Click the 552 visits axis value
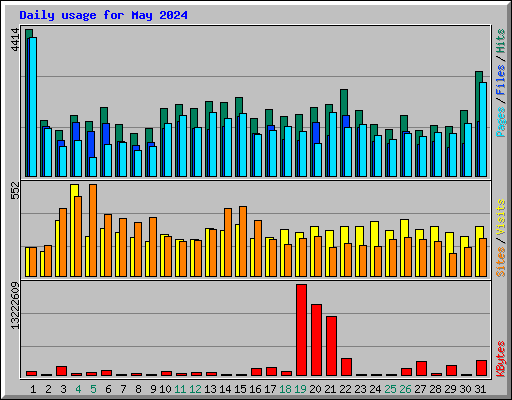 15,190
